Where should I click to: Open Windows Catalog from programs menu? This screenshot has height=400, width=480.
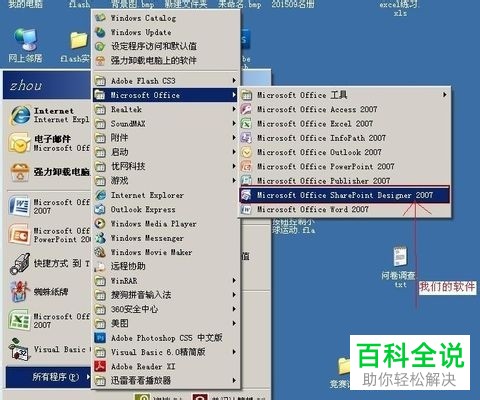[166, 18]
